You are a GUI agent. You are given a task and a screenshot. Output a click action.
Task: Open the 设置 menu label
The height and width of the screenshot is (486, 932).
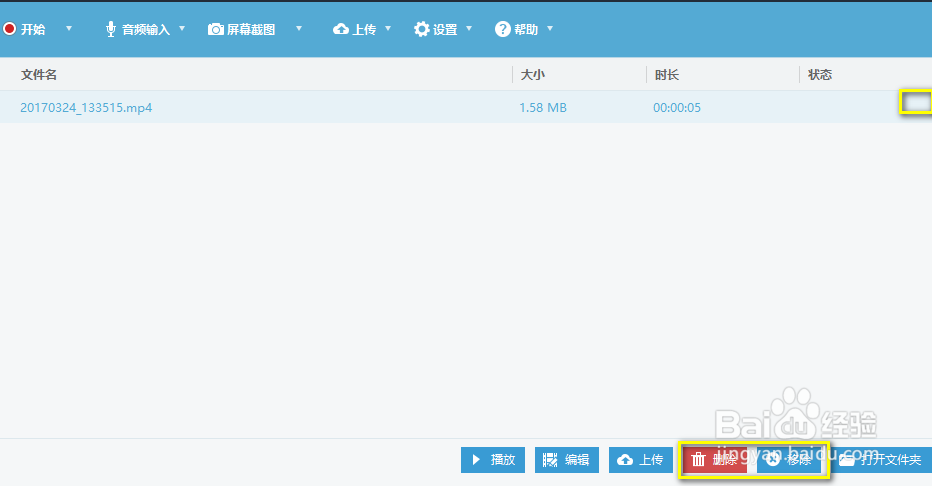tap(445, 30)
